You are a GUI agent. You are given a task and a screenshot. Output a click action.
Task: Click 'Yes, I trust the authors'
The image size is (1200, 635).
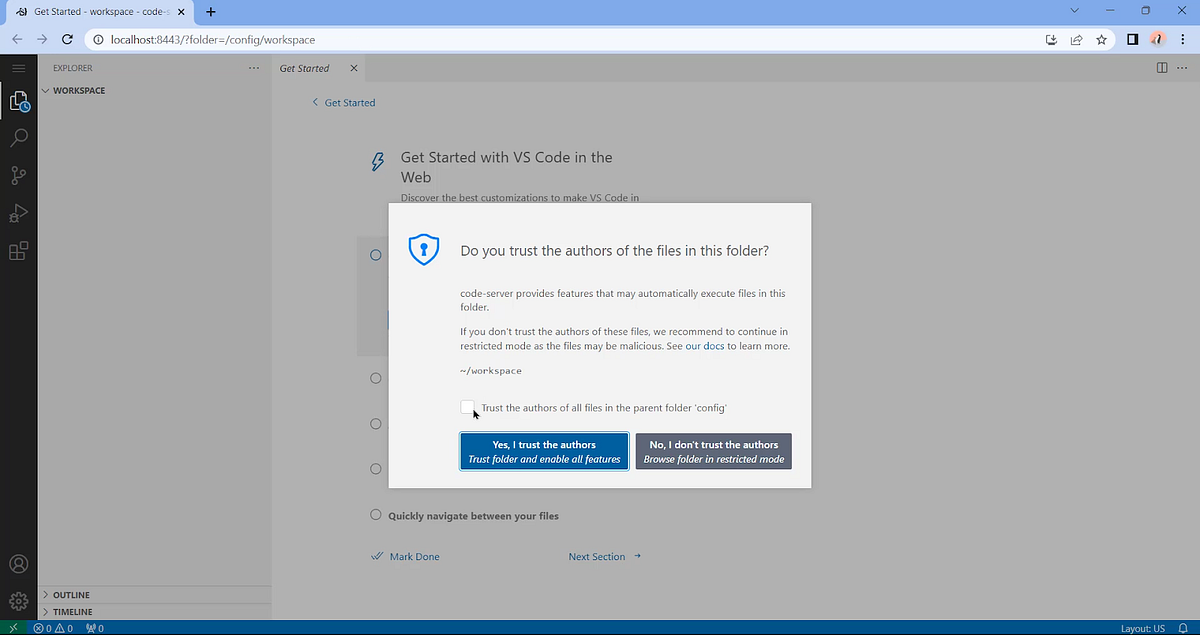pyautogui.click(x=543, y=451)
